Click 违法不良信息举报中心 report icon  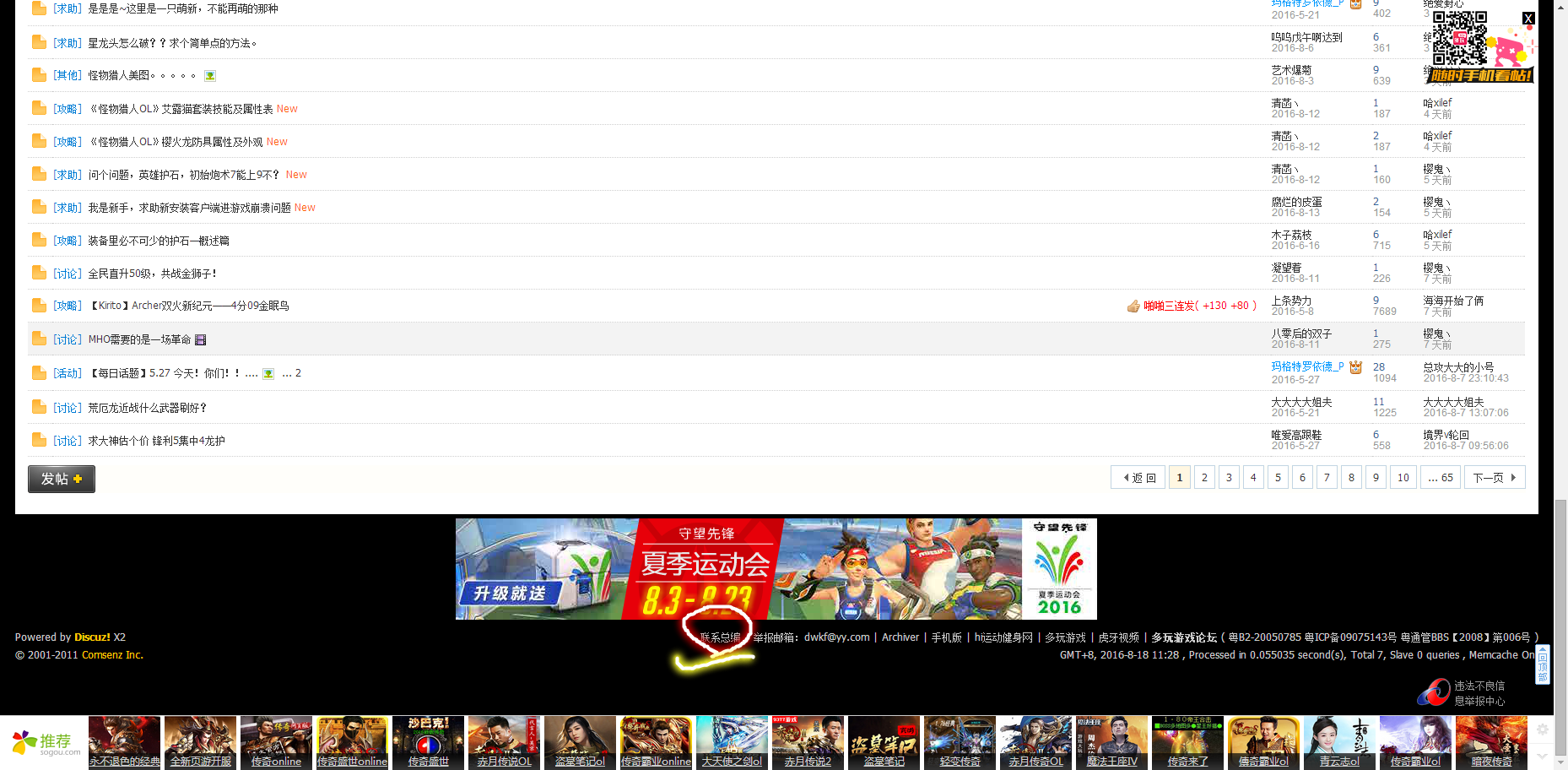pyautogui.click(x=1433, y=692)
